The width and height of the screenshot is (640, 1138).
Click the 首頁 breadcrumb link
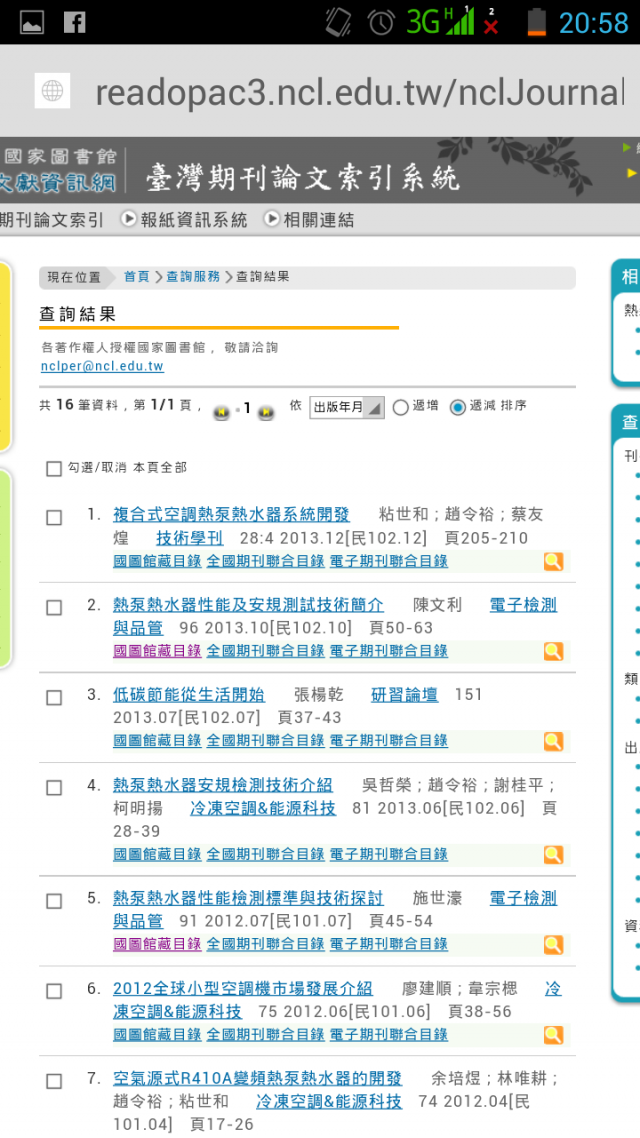[x=136, y=277]
